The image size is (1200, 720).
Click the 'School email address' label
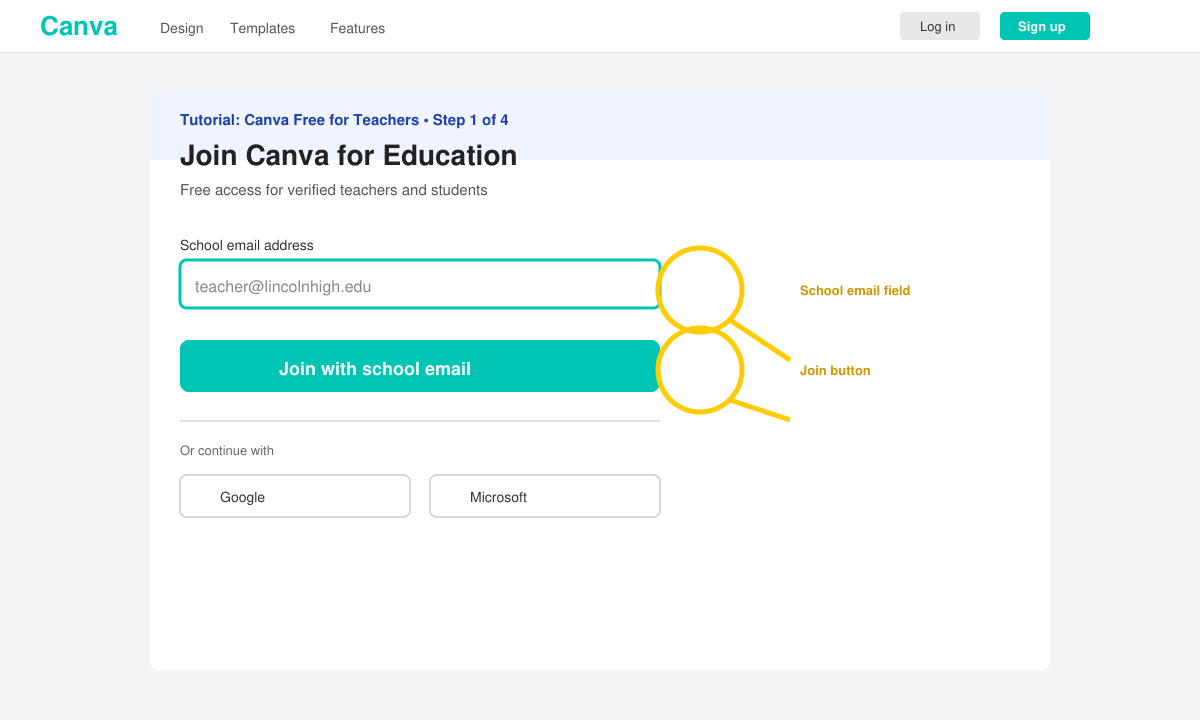coord(247,245)
